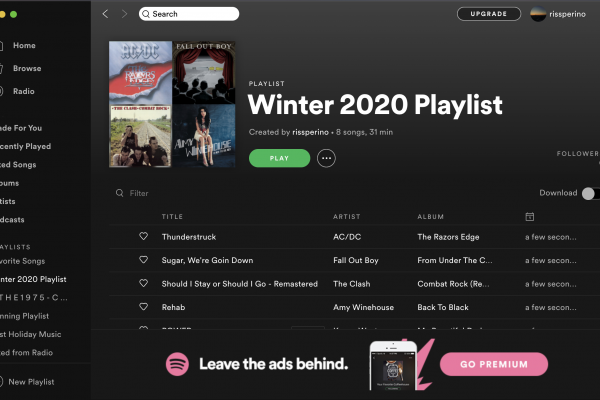Click the green PLAY button
Image resolution: width=600 pixels, height=400 pixels.
pos(279,158)
